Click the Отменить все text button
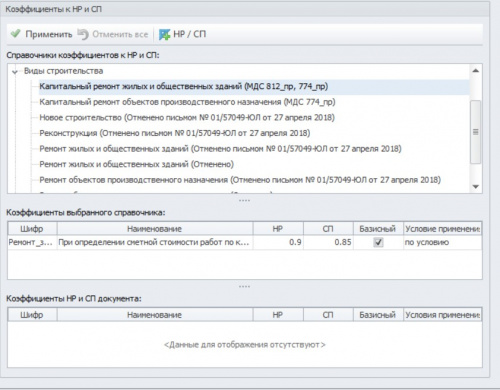Viewport: 500px width, 390px height. [120, 34]
